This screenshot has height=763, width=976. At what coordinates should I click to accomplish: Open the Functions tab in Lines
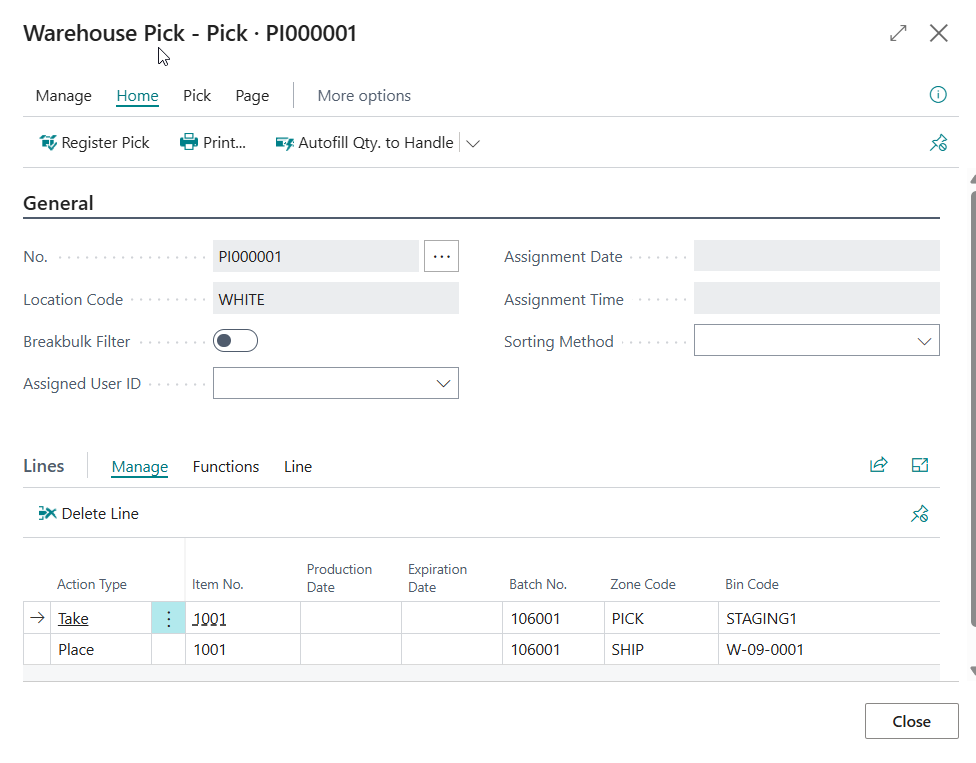click(x=226, y=467)
